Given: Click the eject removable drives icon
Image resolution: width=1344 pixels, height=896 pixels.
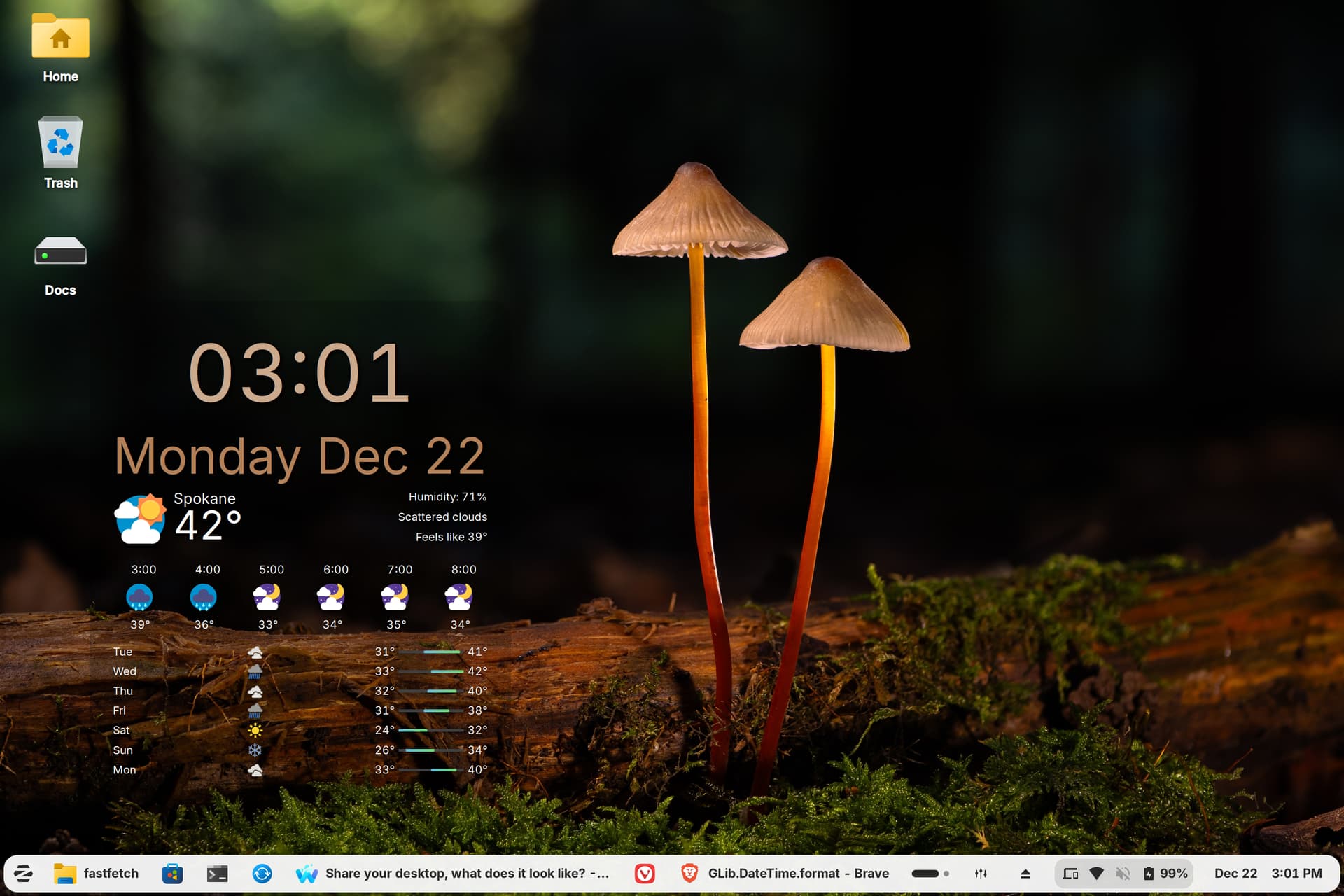Looking at the screenshot, I should coord(1025,873).
